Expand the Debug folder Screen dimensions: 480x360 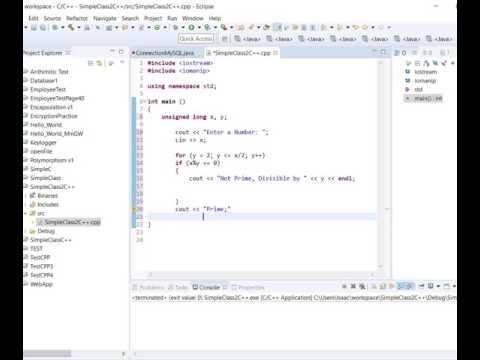[26, 231]
